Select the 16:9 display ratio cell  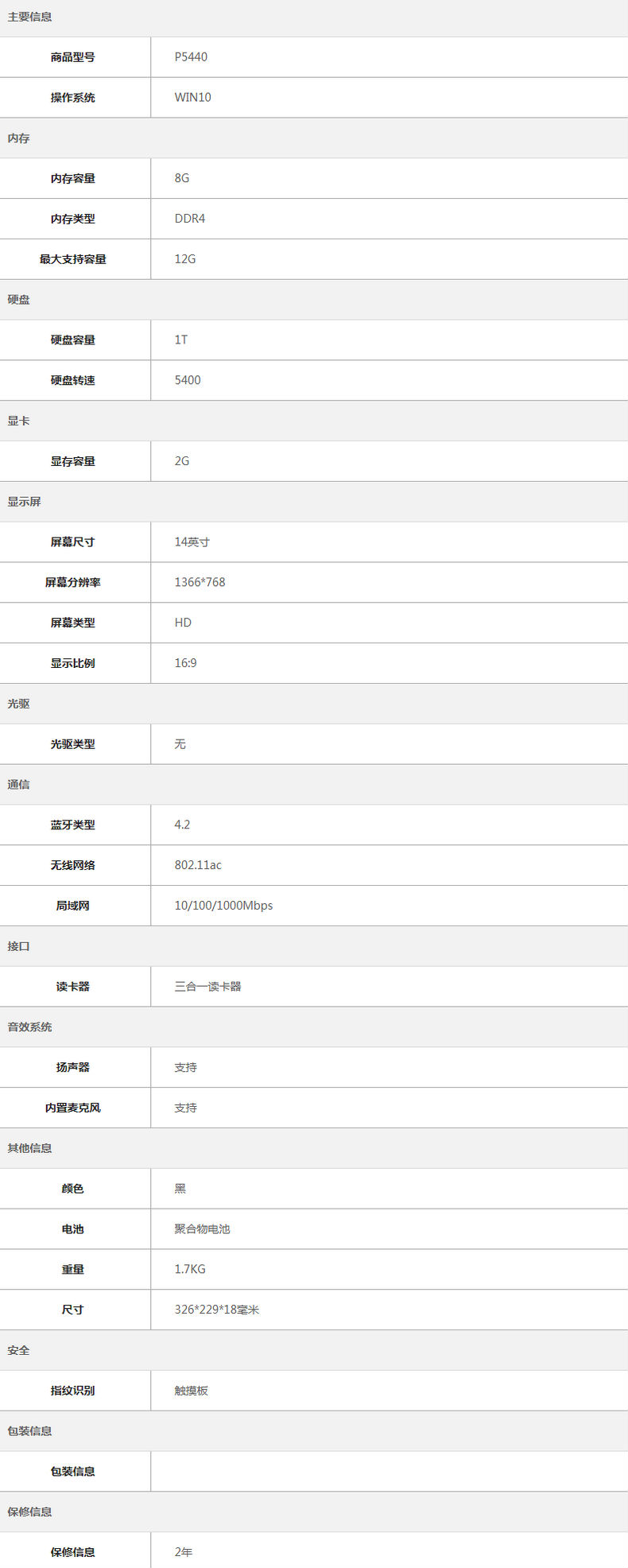[x=185, y=663]
